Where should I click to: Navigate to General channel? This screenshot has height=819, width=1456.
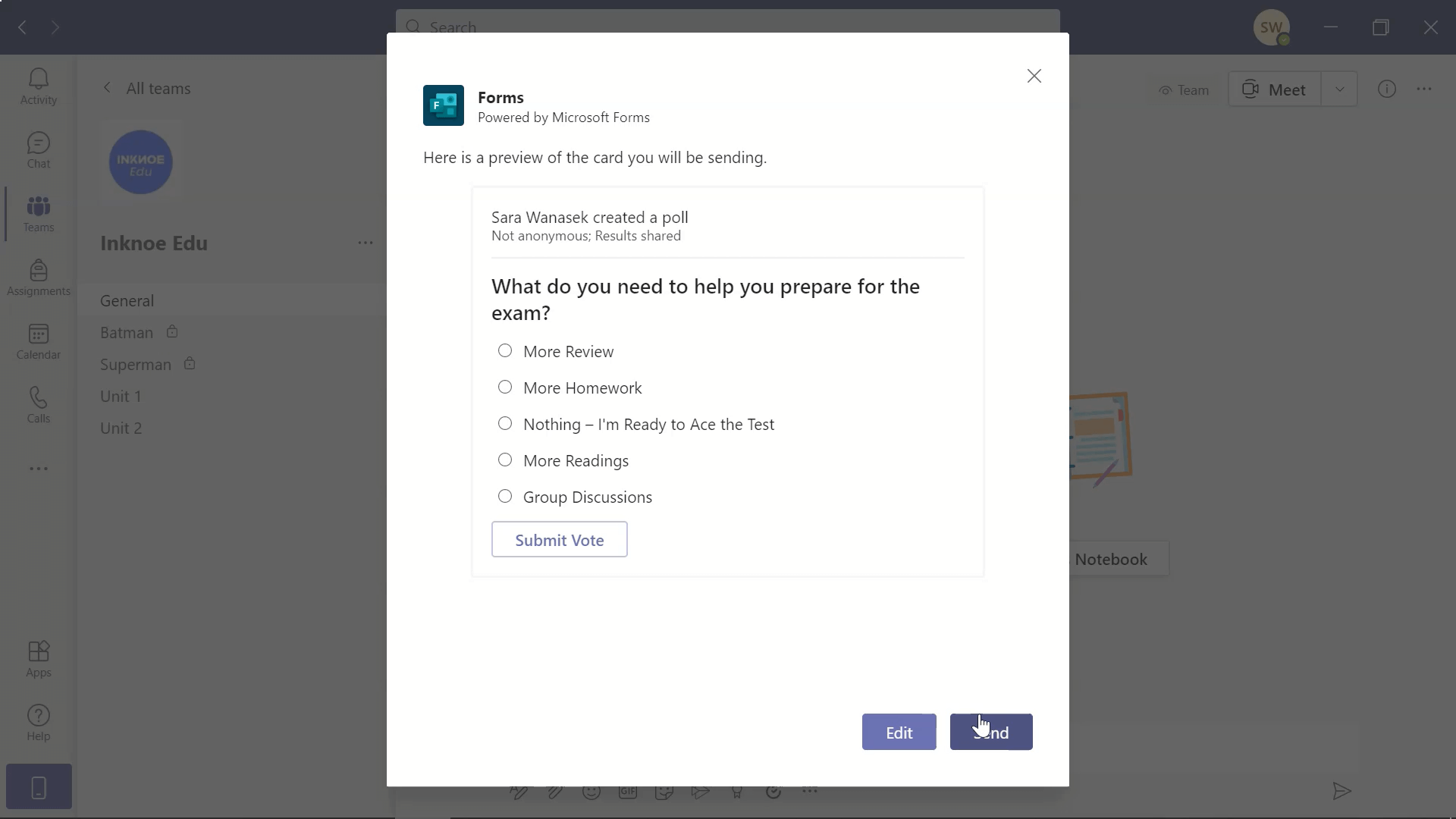pos(127,300)
